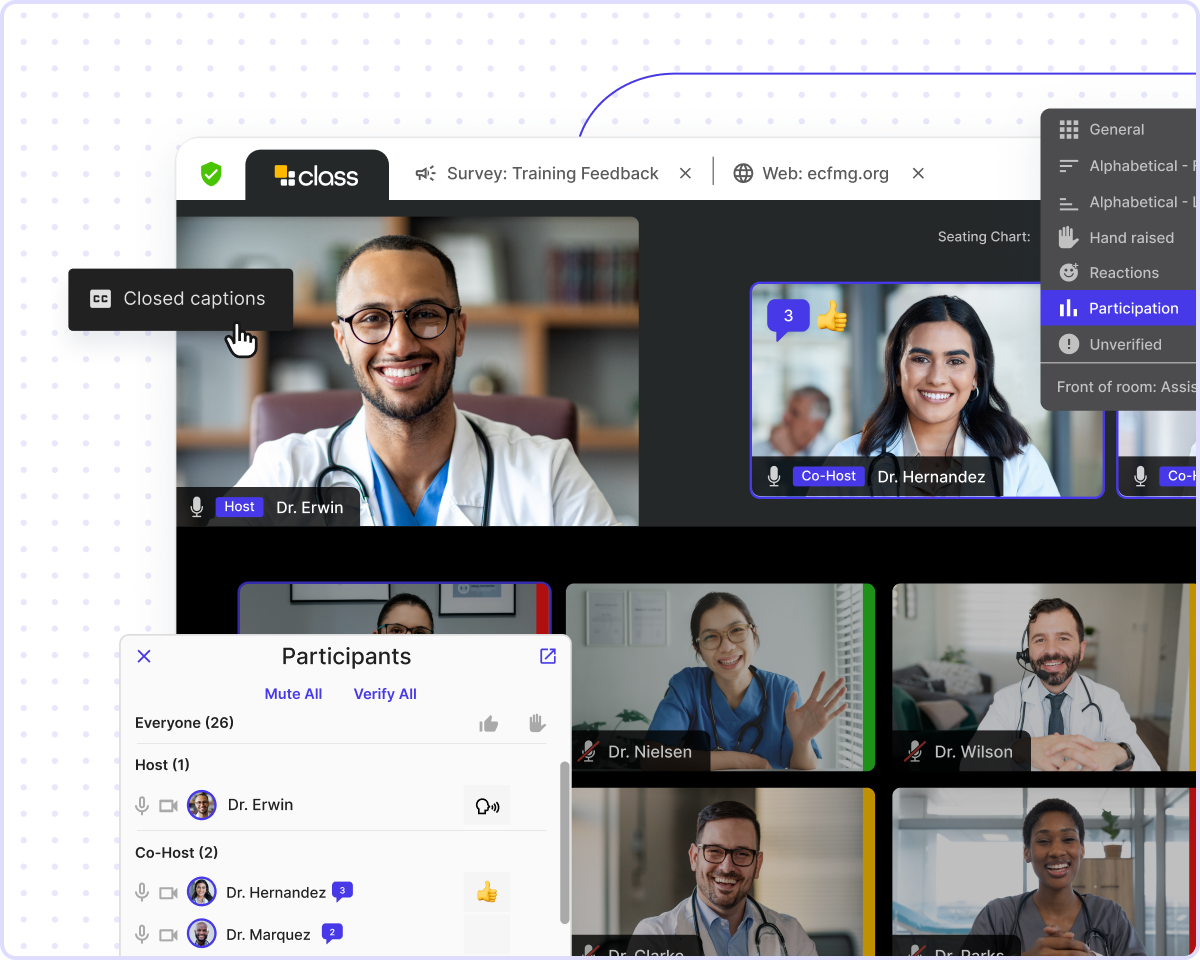Click the Closed captions button
1200x960 pixels.
(181, 299)
